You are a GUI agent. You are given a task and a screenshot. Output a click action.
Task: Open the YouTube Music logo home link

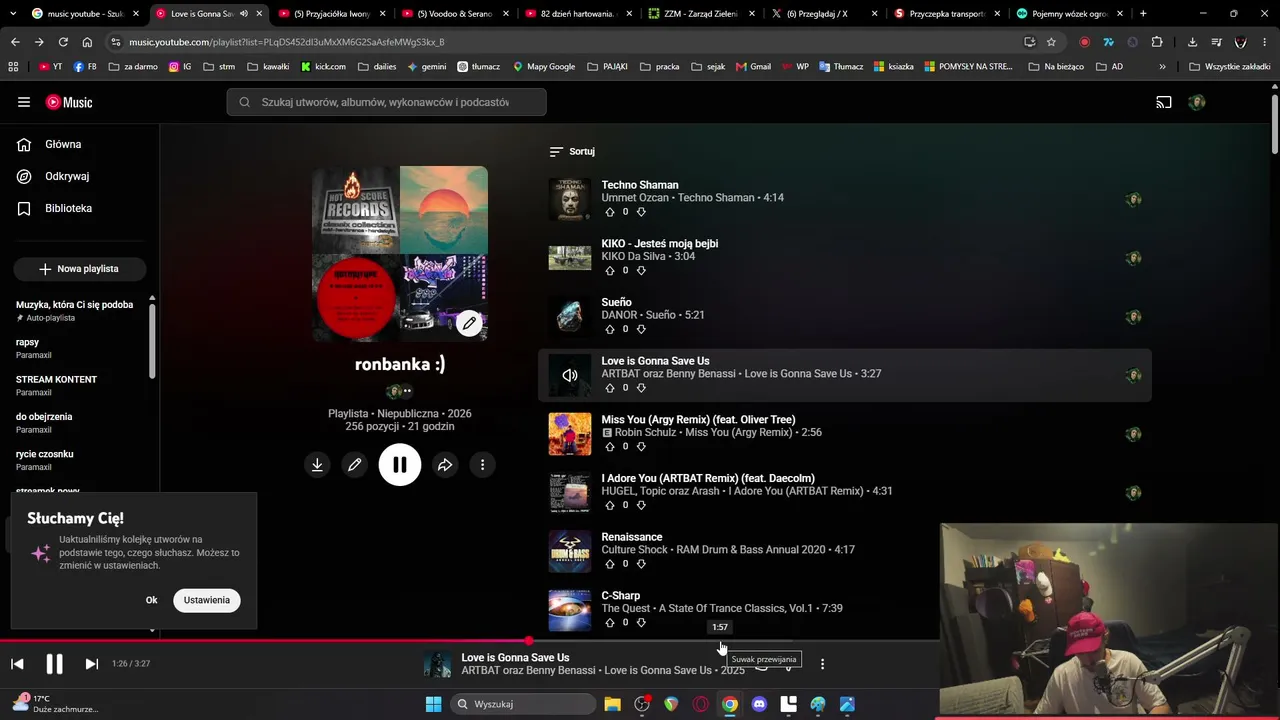click(69, 102)
